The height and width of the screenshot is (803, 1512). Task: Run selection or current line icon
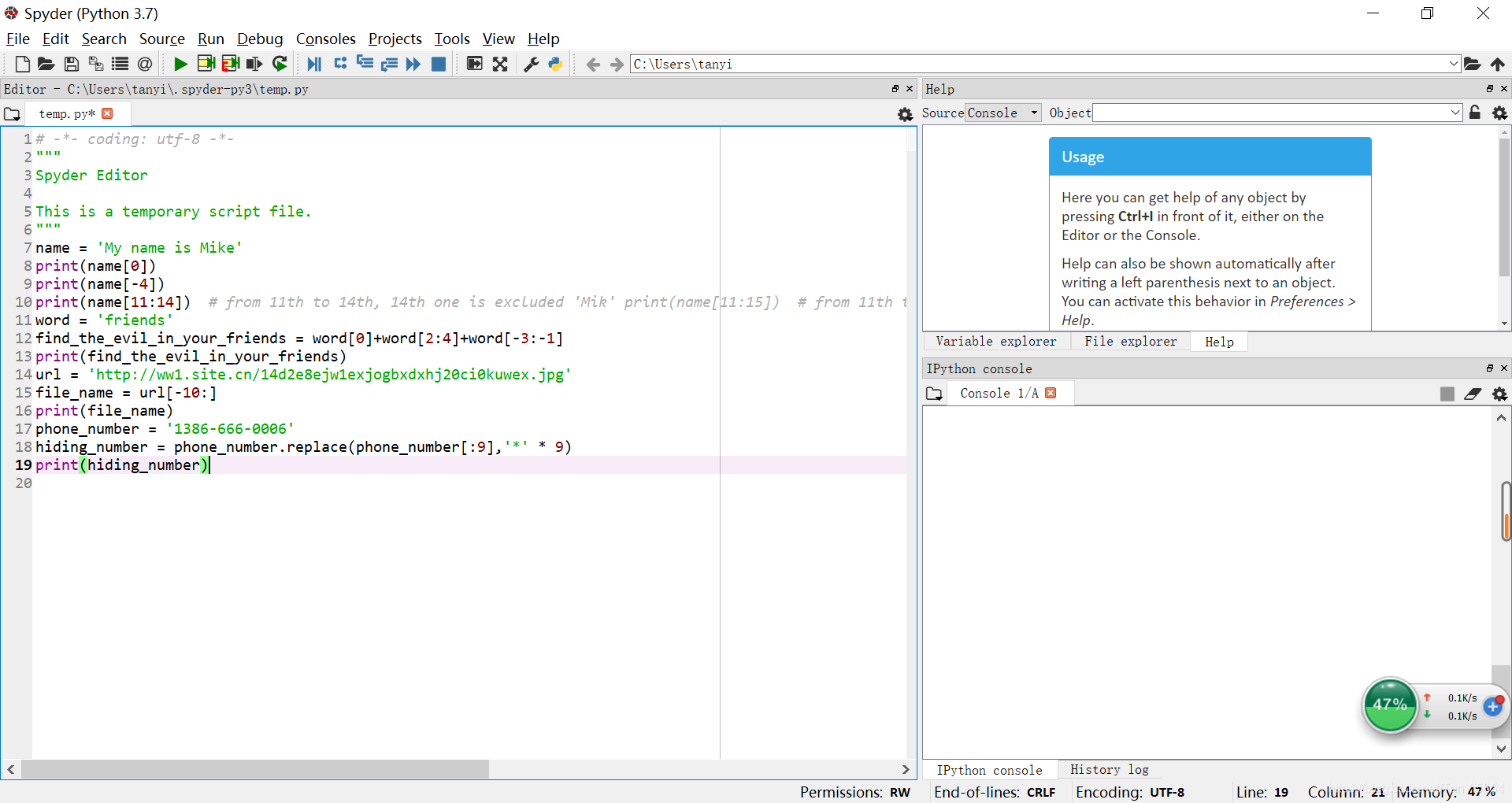point(254,64)
